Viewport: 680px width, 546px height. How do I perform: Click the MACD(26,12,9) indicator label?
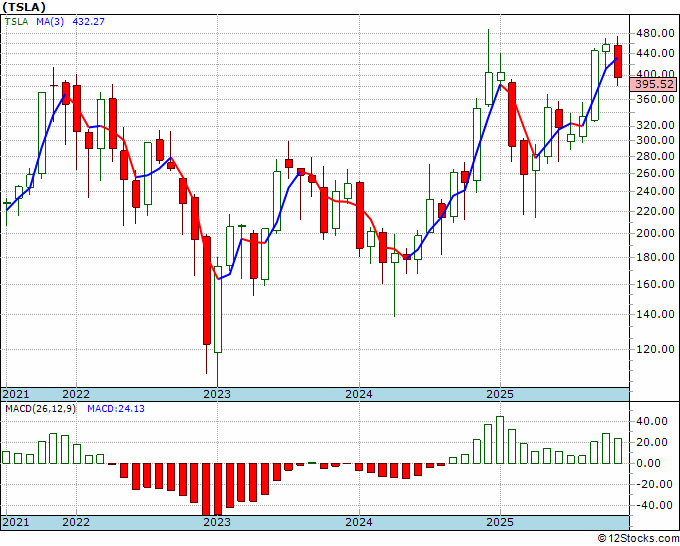[x=40, y=409]
